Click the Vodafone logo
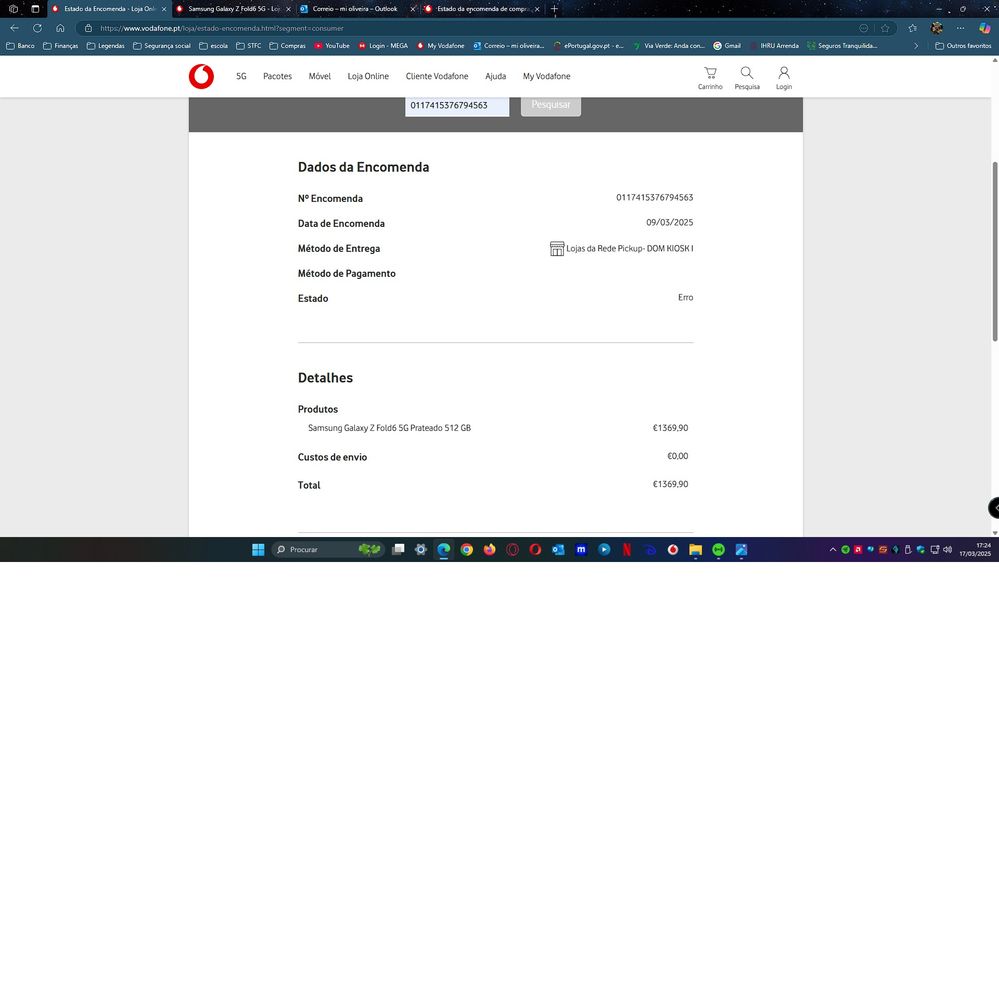Screen dimensions: 999x983 coord(201,76)
